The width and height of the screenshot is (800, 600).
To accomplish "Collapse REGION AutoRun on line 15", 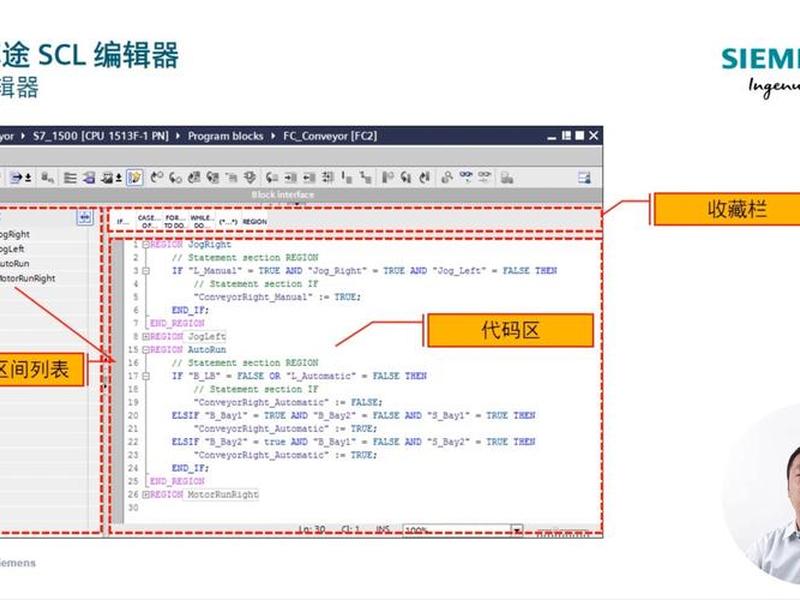I will coord(145,350).
